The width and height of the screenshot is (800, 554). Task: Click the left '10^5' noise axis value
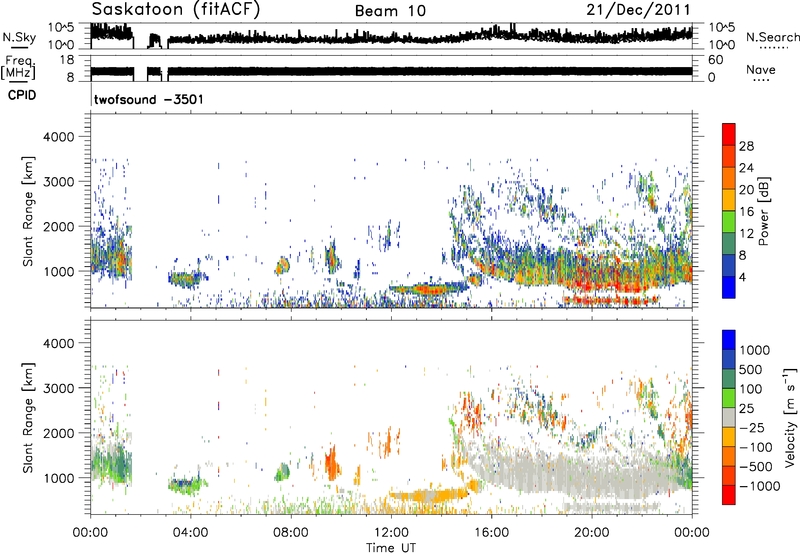click(61, 28)
